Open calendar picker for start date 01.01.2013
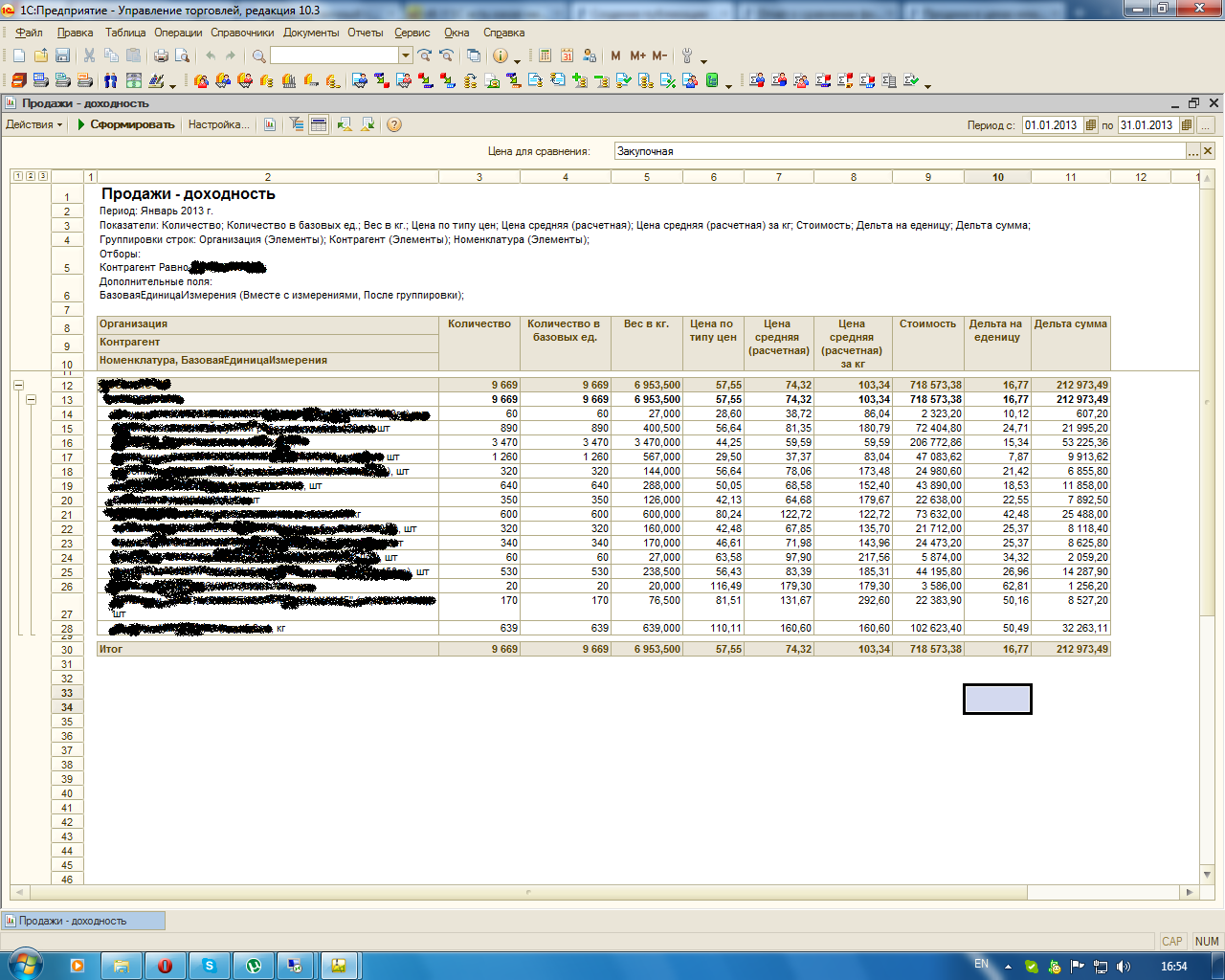Viewport: 1225px width, 980px height. click(x=1090, y=124)
